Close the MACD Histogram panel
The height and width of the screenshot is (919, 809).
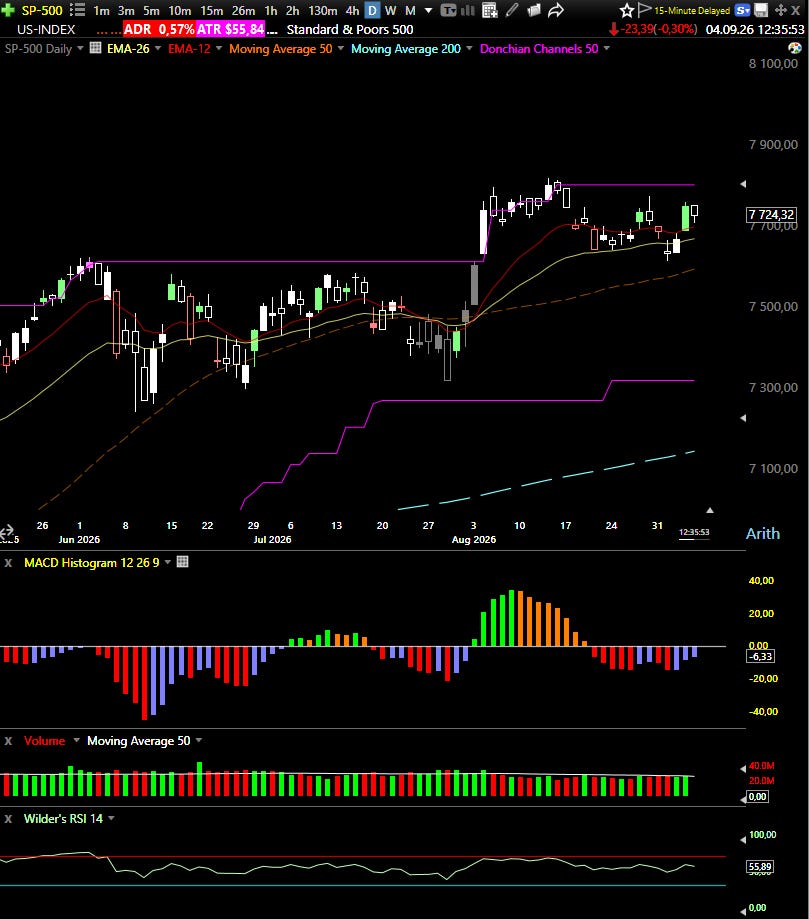click(x=8, y=563)
